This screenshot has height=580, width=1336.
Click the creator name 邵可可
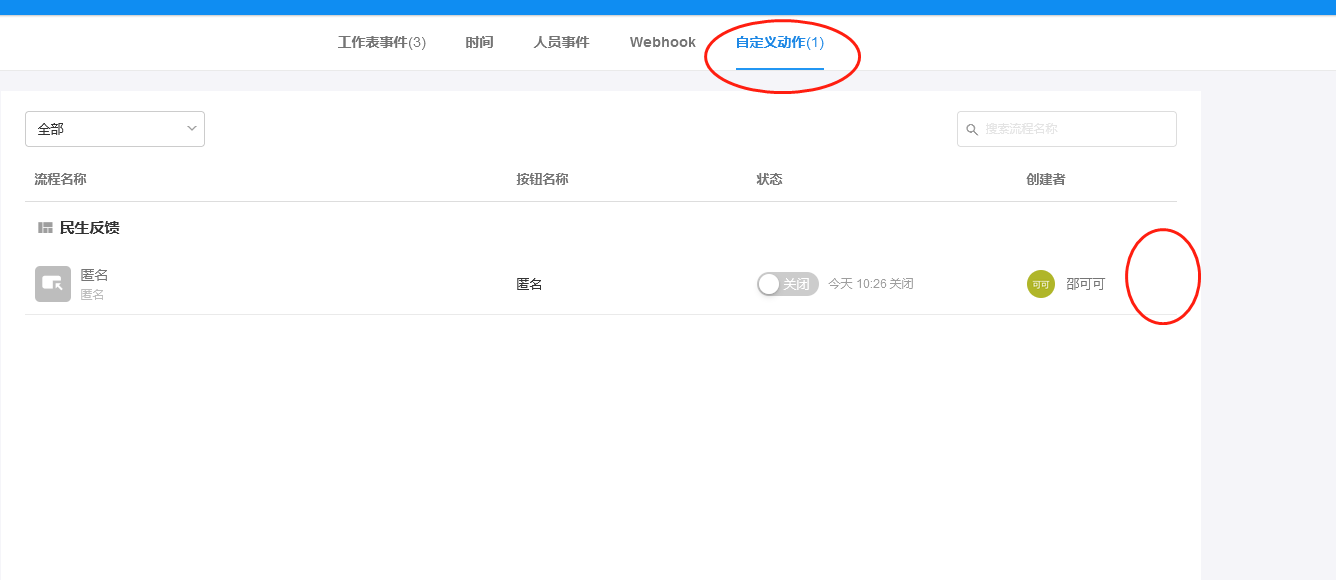coord(1086,284)
